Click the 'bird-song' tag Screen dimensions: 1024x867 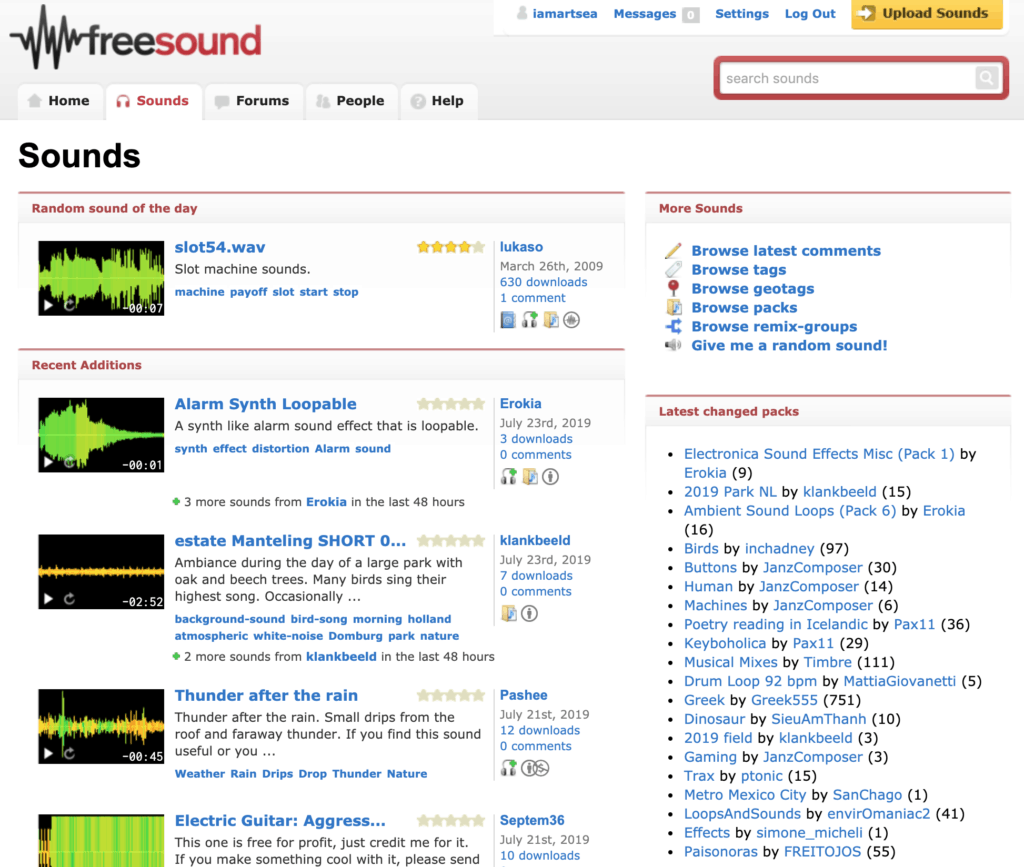319,619
